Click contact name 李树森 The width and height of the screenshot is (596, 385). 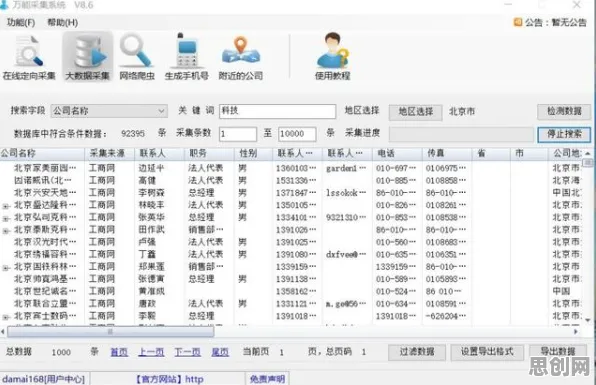[151, 193]
